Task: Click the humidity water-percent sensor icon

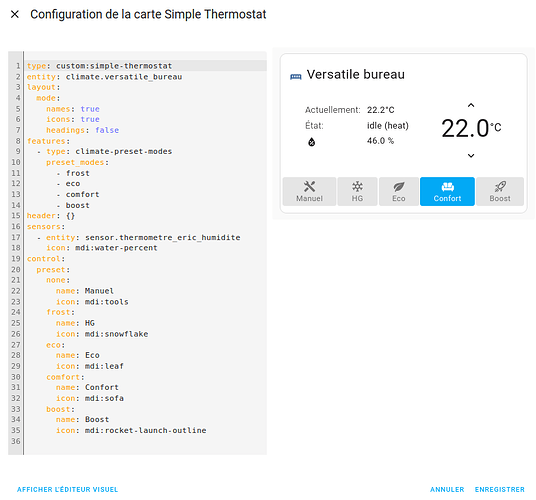Action: click(x=311, y=142)
